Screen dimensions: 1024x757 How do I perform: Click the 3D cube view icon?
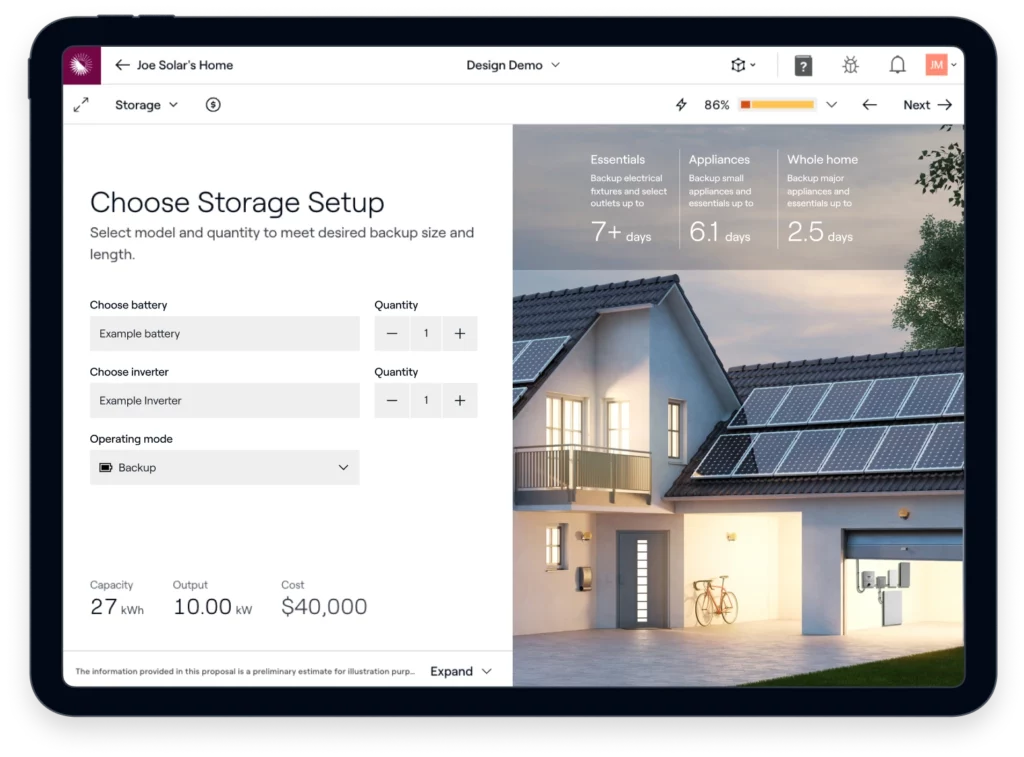click(738, 65)
